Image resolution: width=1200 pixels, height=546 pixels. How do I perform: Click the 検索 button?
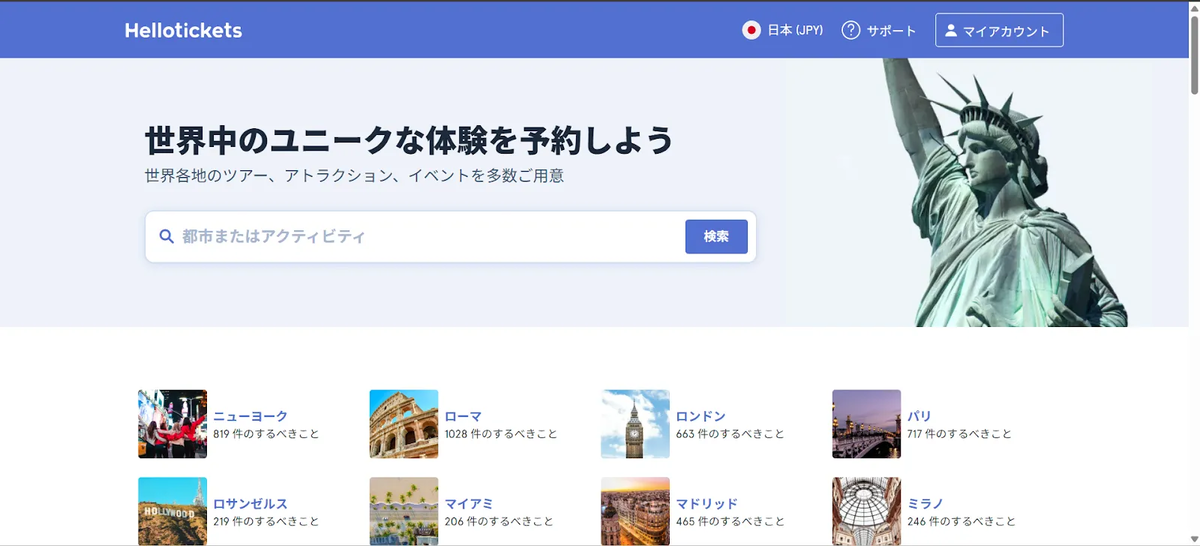[x=716, y=237]
